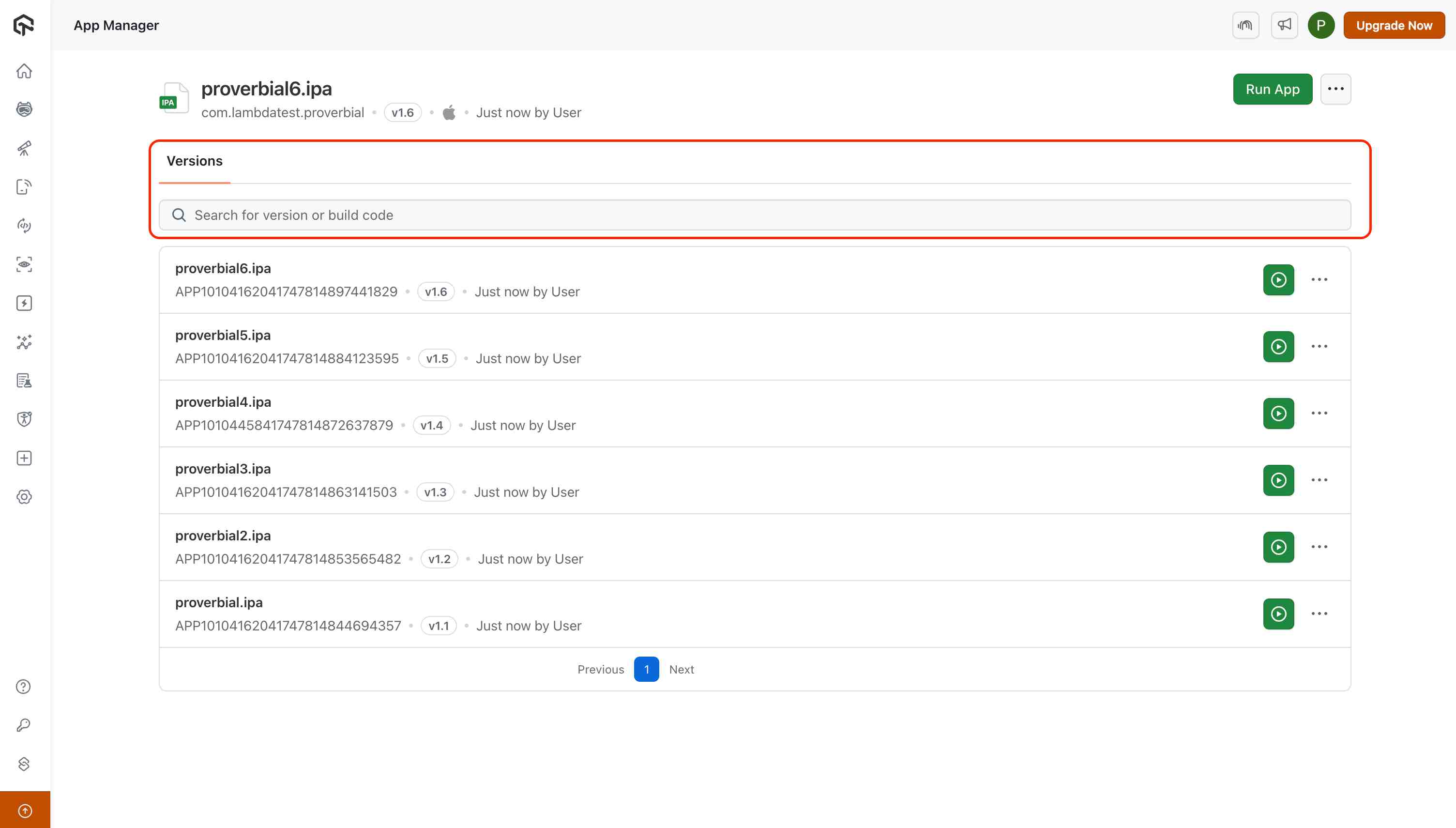The height and width of the screenshot is (828, 1456).
Task: Open the three-dot menu beside Run App
Action: tap(1335, 89)
